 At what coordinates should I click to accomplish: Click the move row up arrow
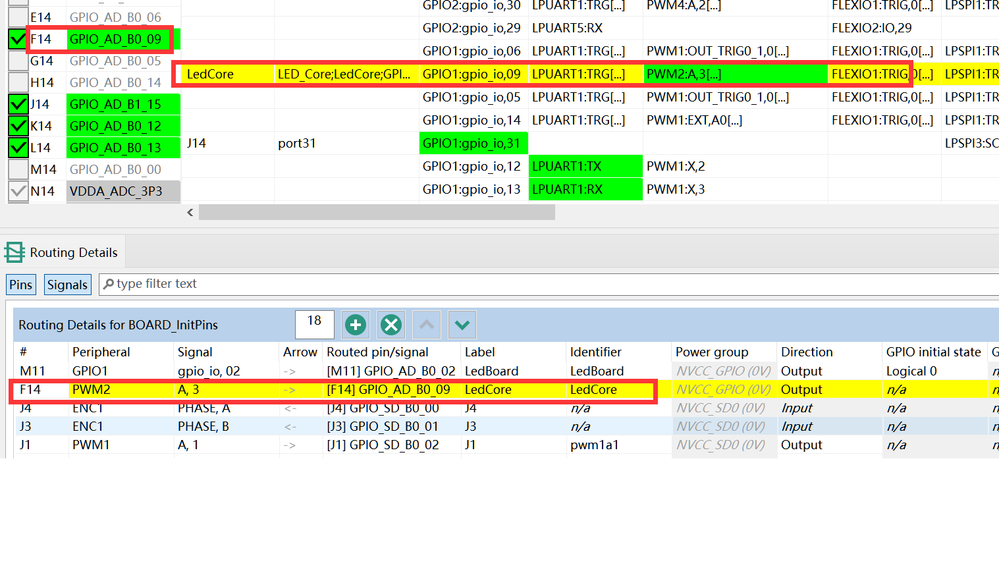coord(427,325)
